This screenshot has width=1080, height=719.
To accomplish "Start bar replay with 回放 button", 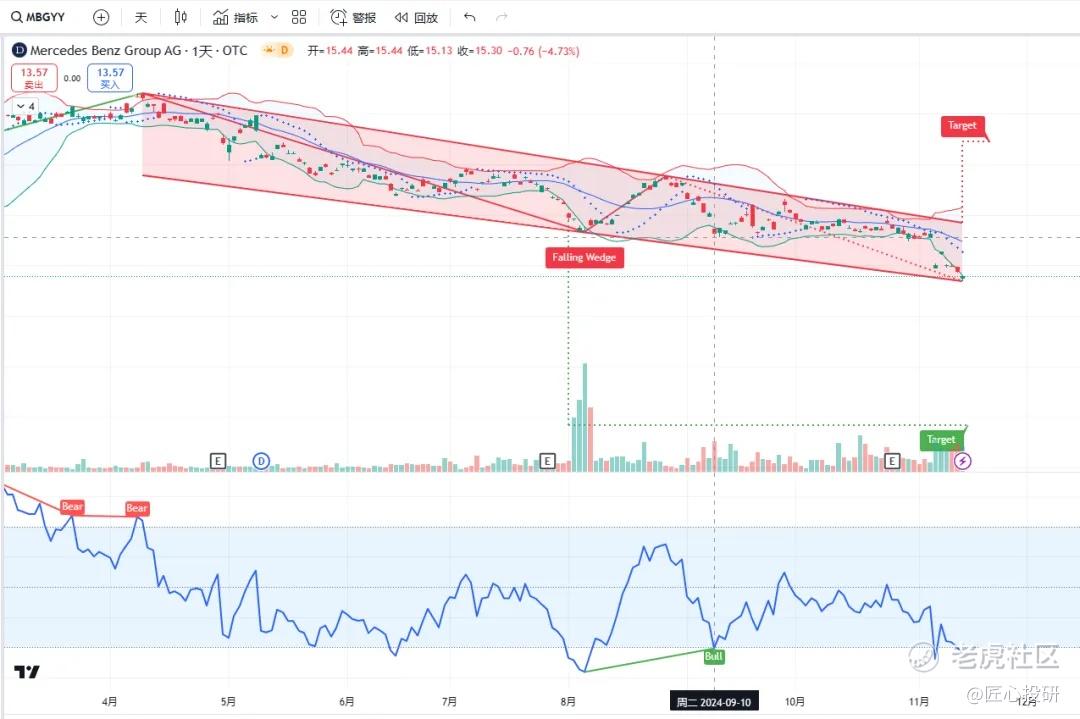I will pyautogui.click(x=417, y=17).
